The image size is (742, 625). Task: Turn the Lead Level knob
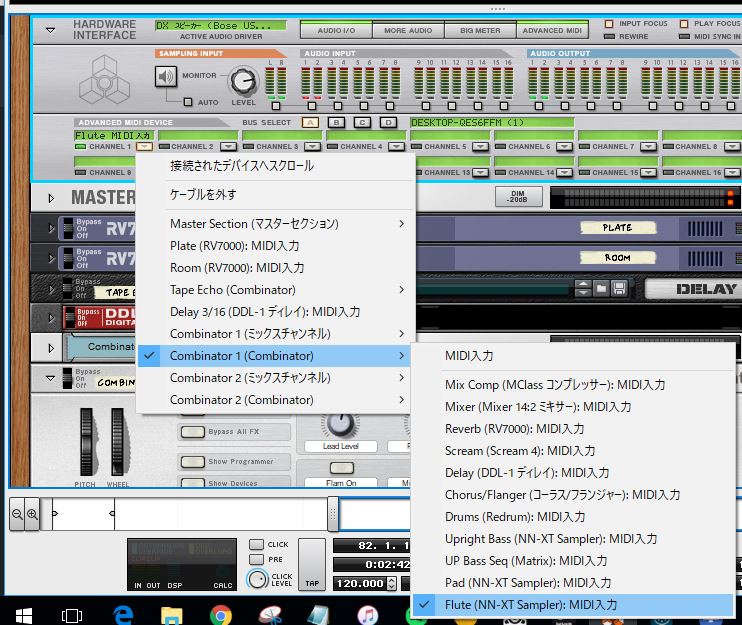(340, 424)
